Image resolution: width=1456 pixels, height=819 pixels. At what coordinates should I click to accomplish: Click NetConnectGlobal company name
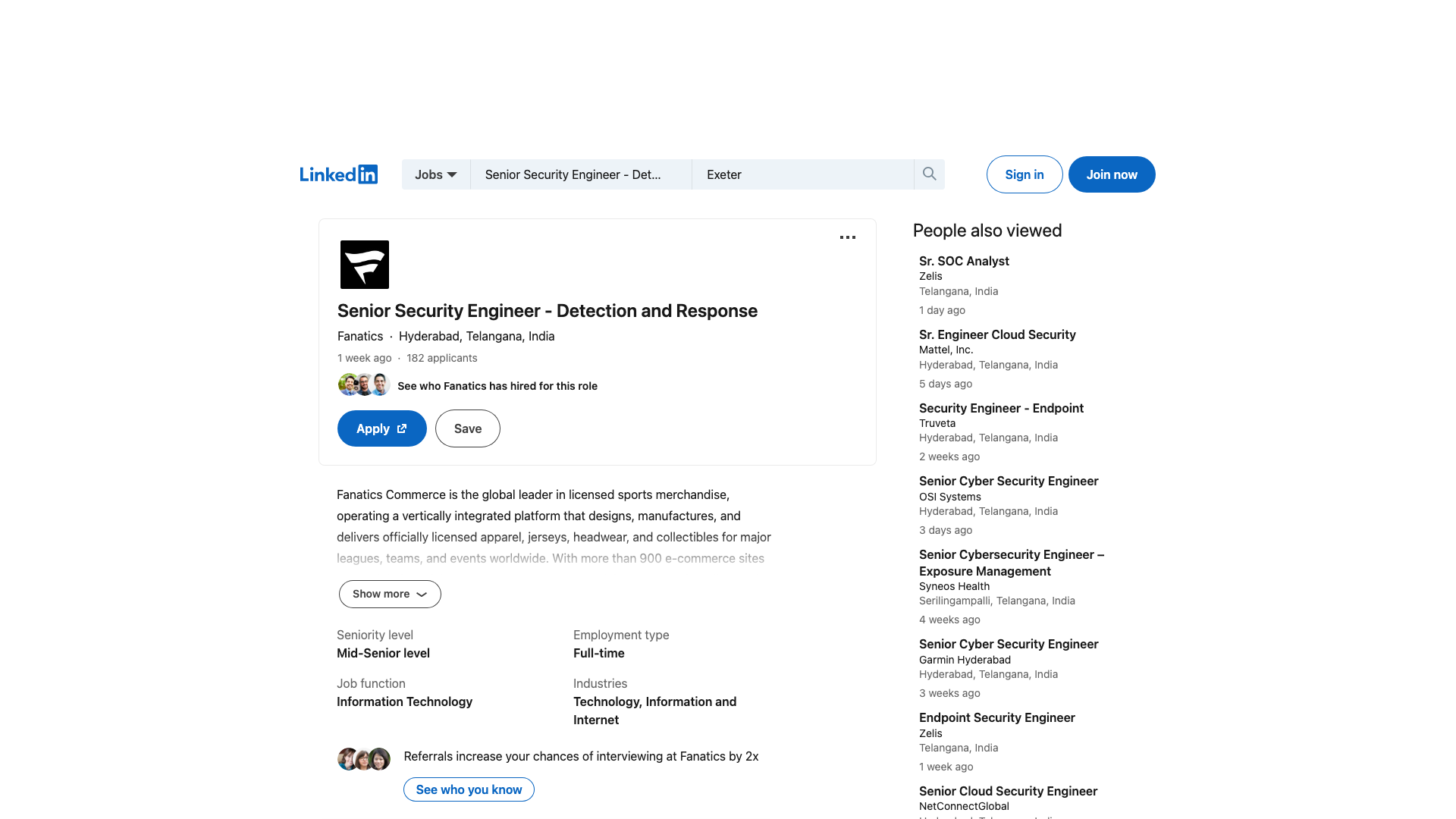click(964, 806)
